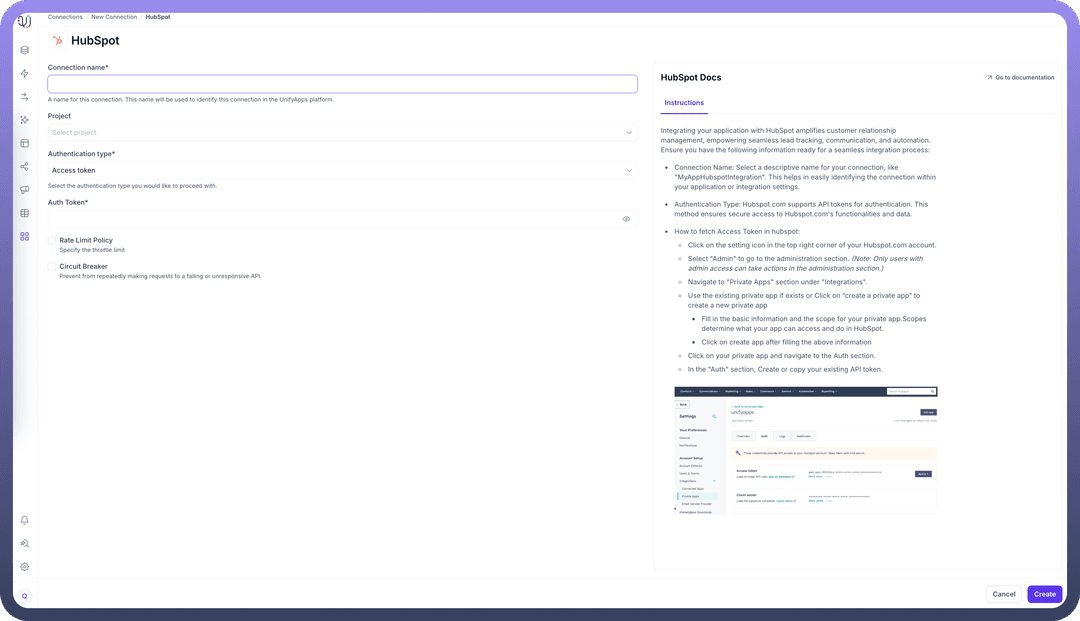Click the Create button

(x=1044, y=594)
